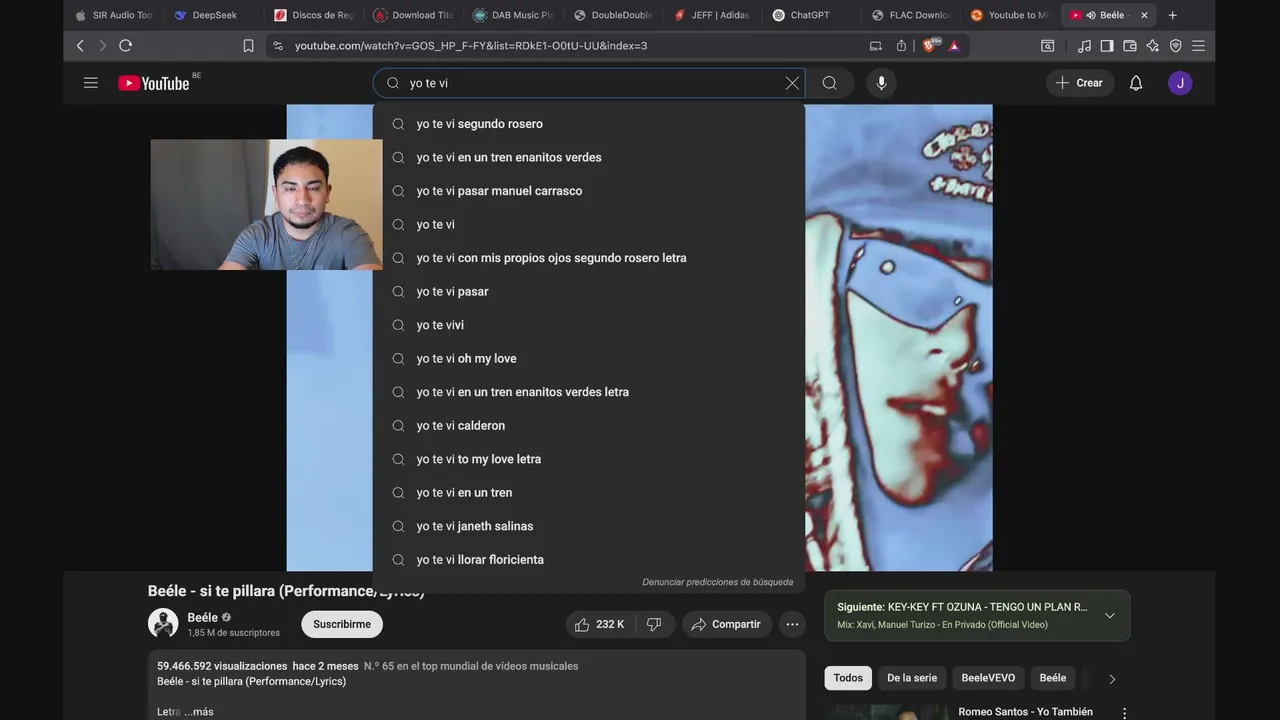Switch to the Youtube to MP3 tab
1280x720 pixels.
pyautogui.click(x=1010, y=15)
